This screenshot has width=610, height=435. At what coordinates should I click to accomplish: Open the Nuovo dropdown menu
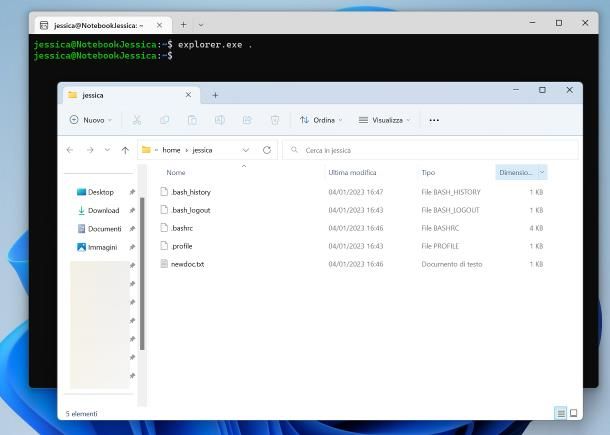(x=91, y=120)
